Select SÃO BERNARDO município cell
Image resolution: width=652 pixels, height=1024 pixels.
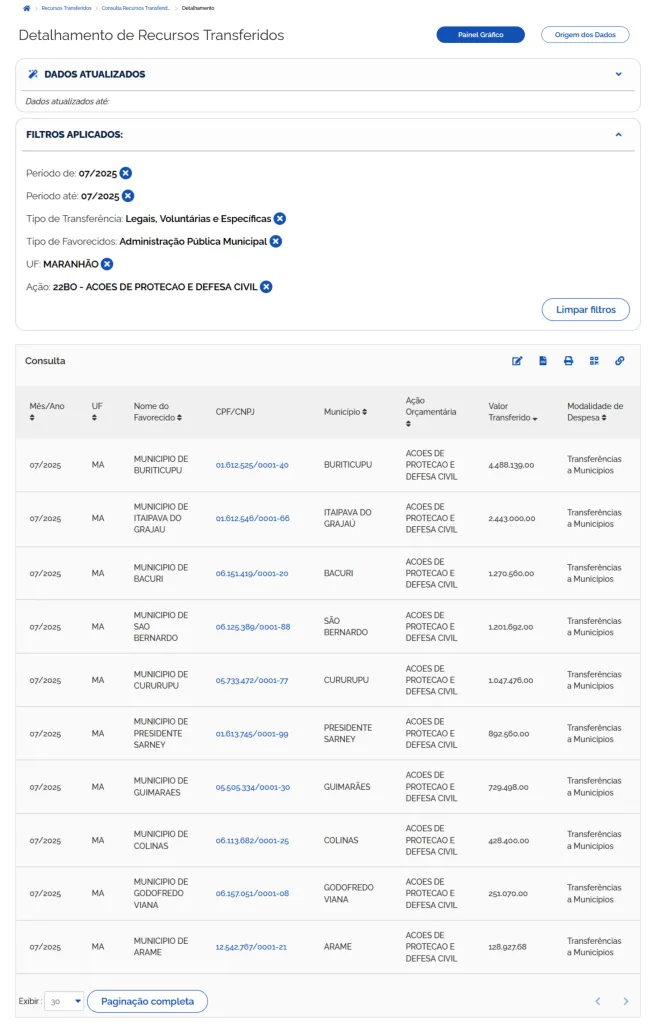tap(346, 626)
